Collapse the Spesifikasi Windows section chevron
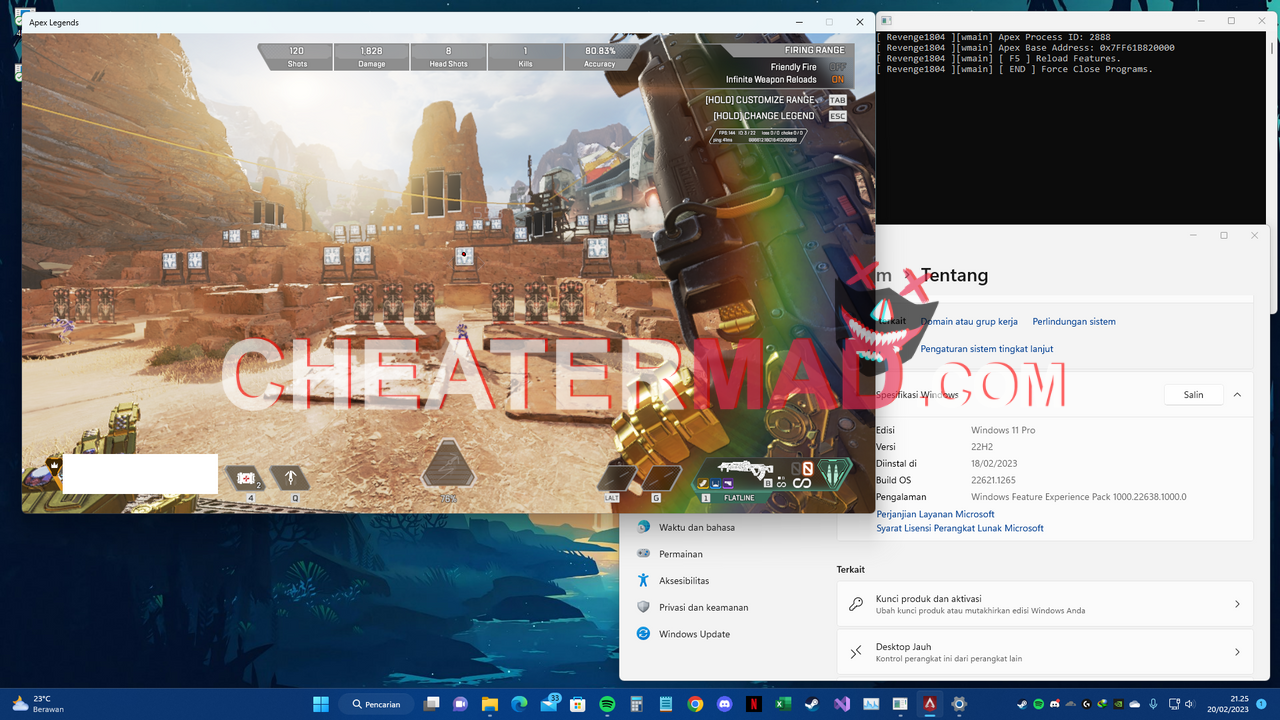 click(x=1237, y=395)
